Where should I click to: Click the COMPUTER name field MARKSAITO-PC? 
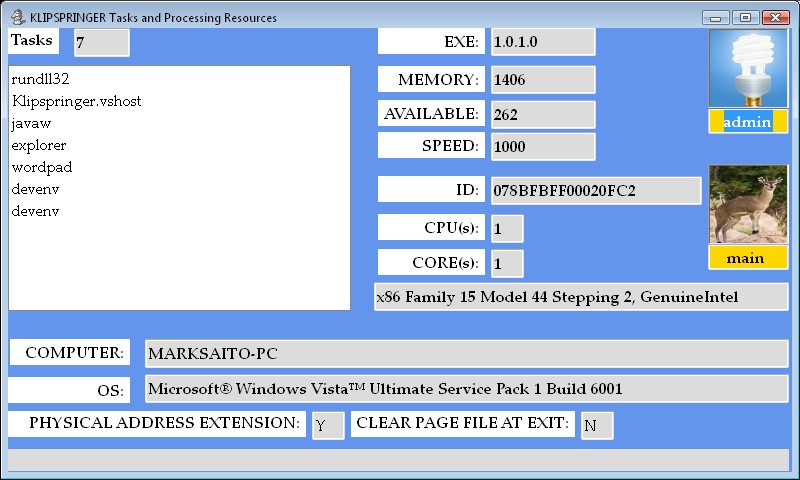[x=466, y=353]
